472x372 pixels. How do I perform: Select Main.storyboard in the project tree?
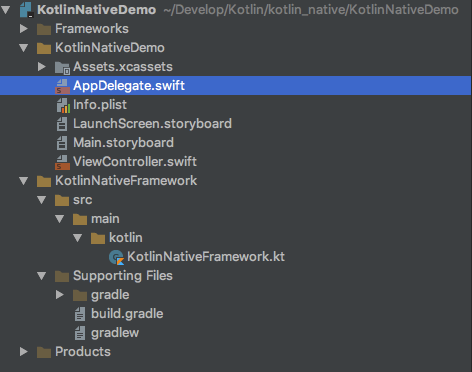pos(123,143)
